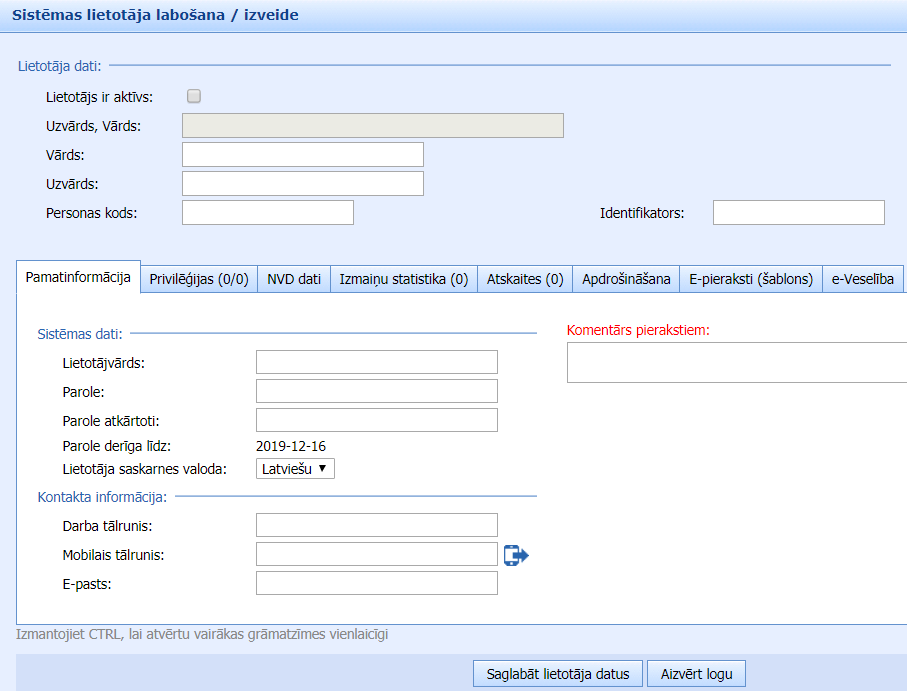This screenshot has height=691, width=907.
Task: Click the 'Komentārs pierakstiem' text area
Action: (x=737, y=362)
